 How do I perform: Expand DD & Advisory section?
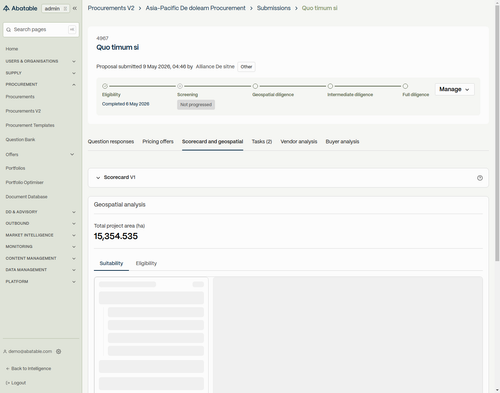pos(40,212)
